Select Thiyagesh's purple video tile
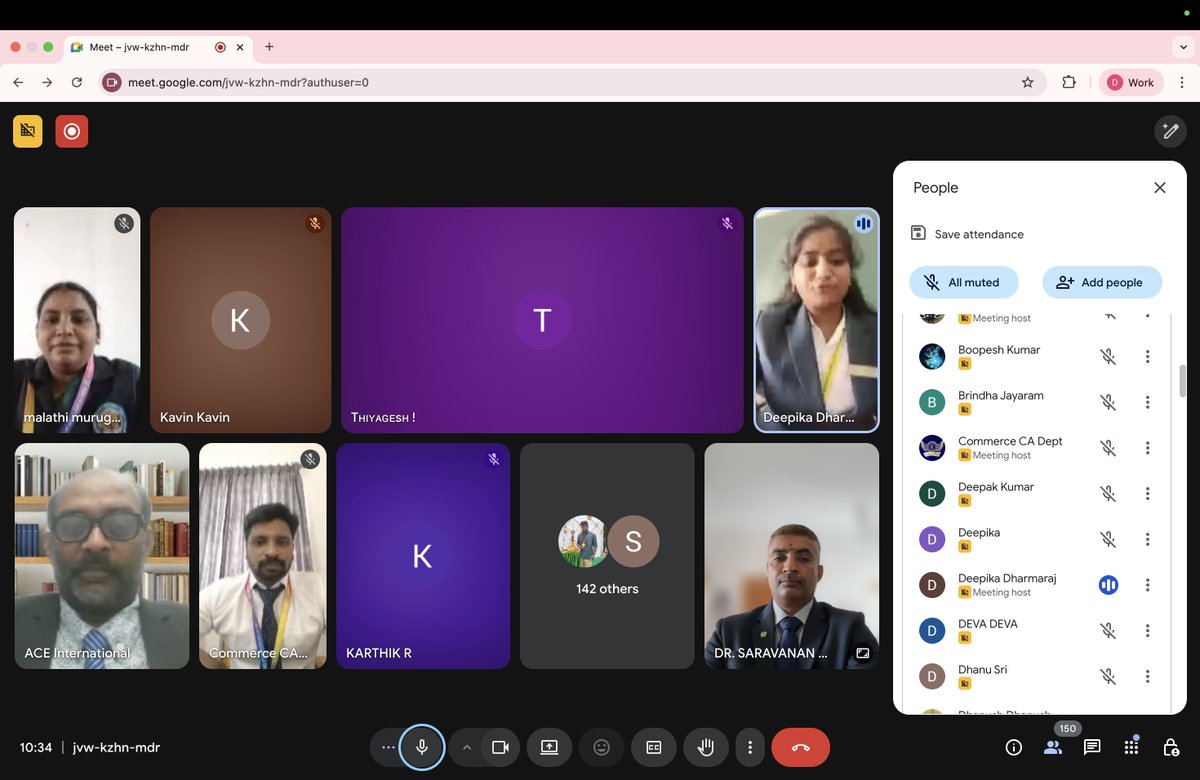This screenshot has width=1200, height=780. (542, 320)
